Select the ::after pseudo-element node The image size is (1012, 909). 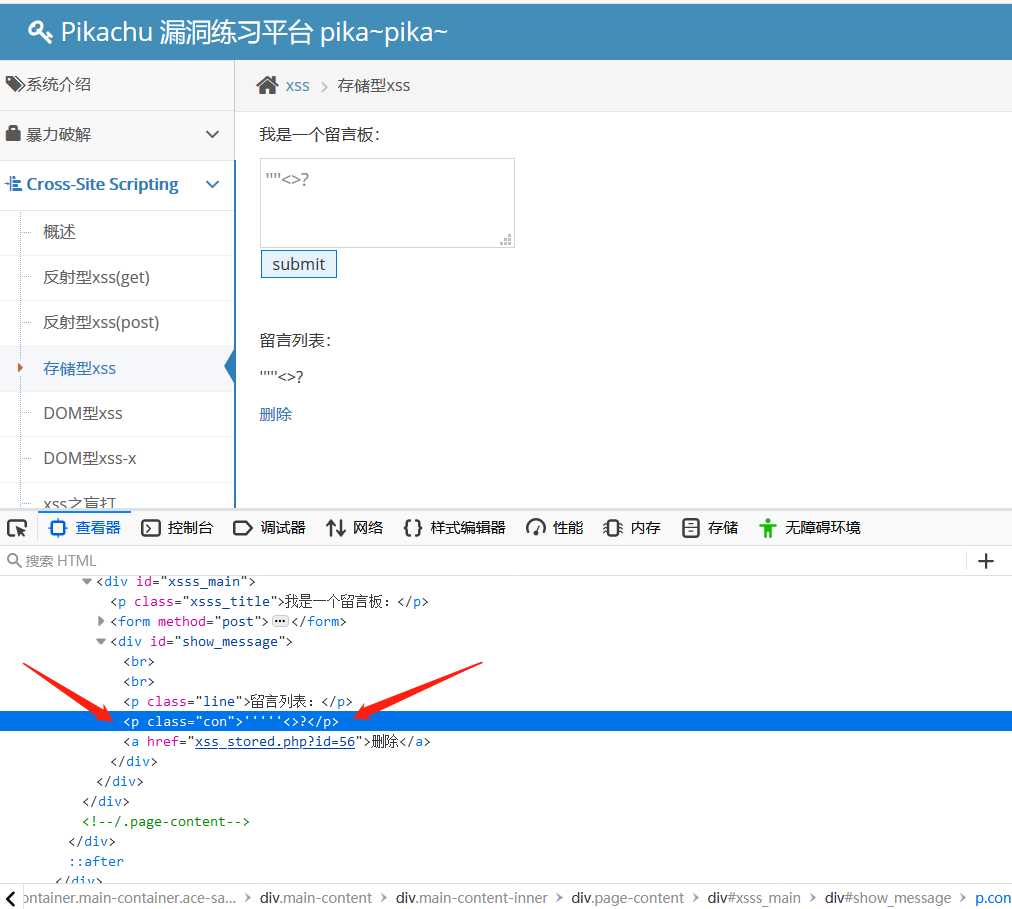coord(96,861)
